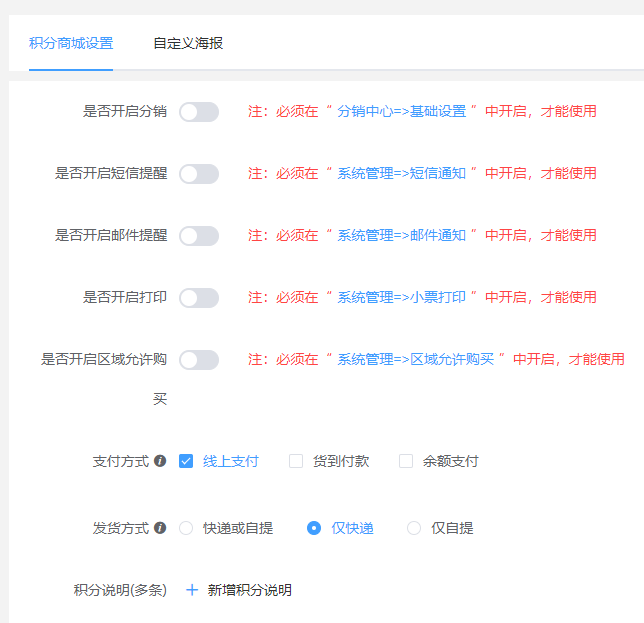Choose the 仅自提 radio option
This screenshot has height=623, width=644.
pos(414,528)
